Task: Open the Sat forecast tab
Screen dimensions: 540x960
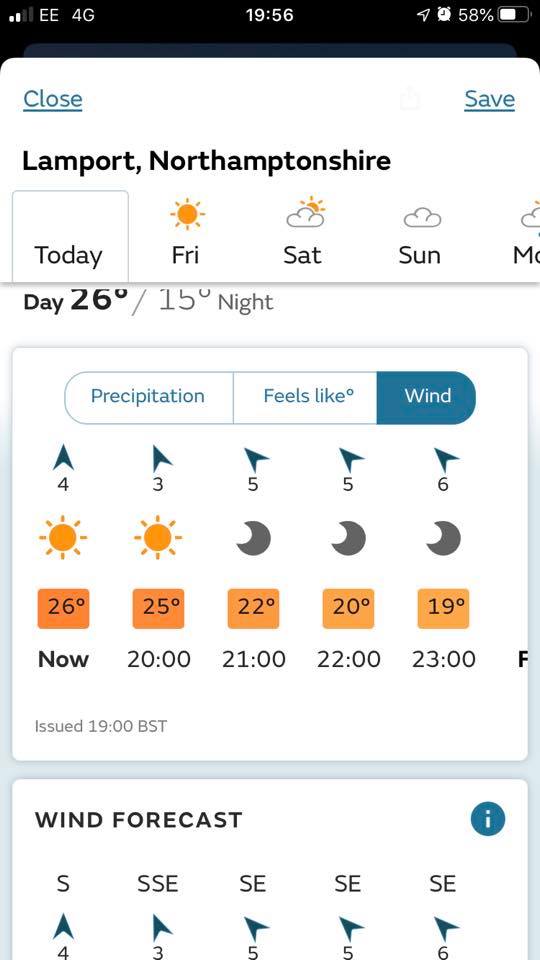Action: coord(302,237)
